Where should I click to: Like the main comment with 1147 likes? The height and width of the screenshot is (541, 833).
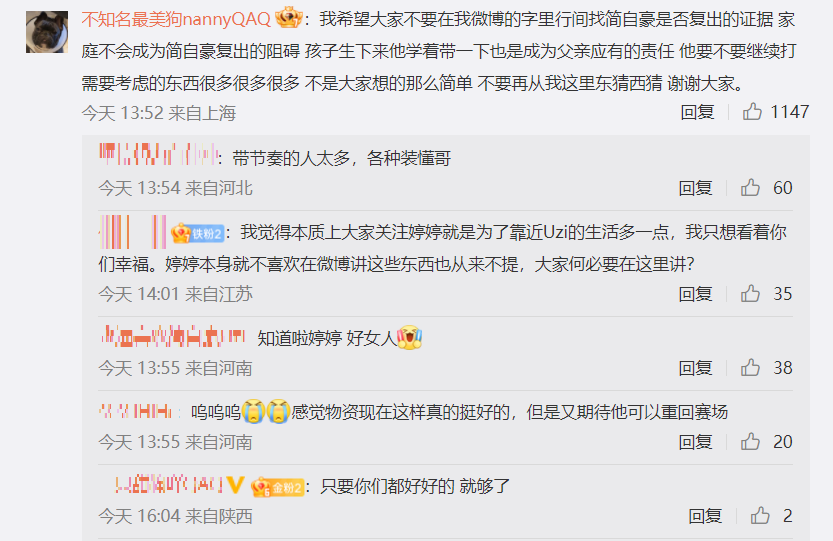point(752,112)
